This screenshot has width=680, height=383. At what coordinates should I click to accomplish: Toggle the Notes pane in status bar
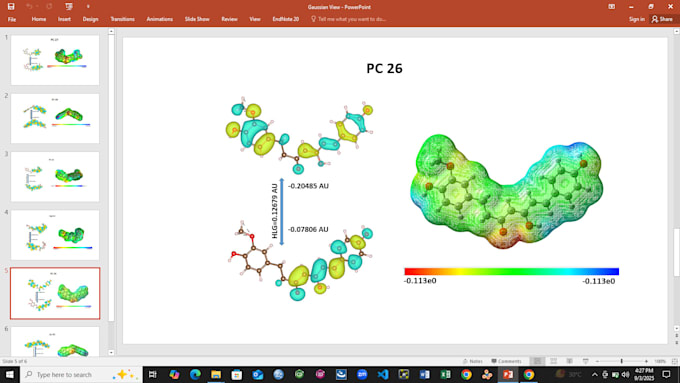click(x=473, y=361)
